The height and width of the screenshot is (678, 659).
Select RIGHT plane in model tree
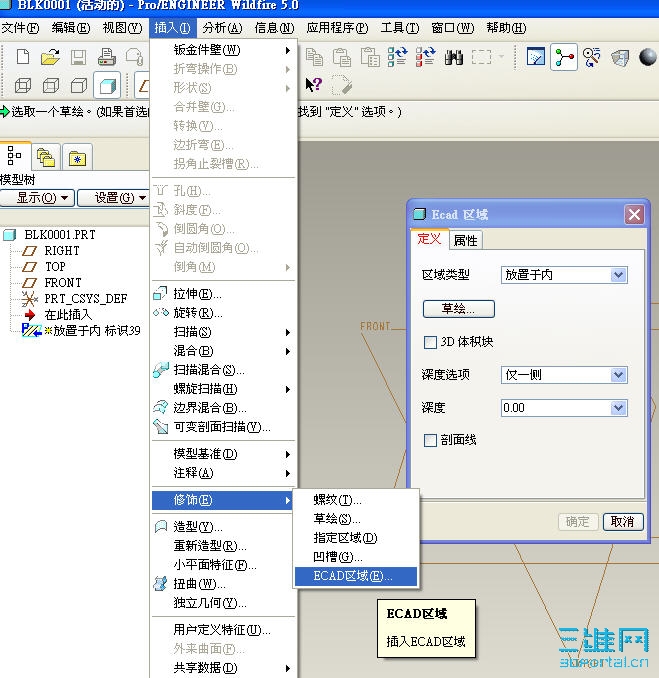[x=61, y=251]
